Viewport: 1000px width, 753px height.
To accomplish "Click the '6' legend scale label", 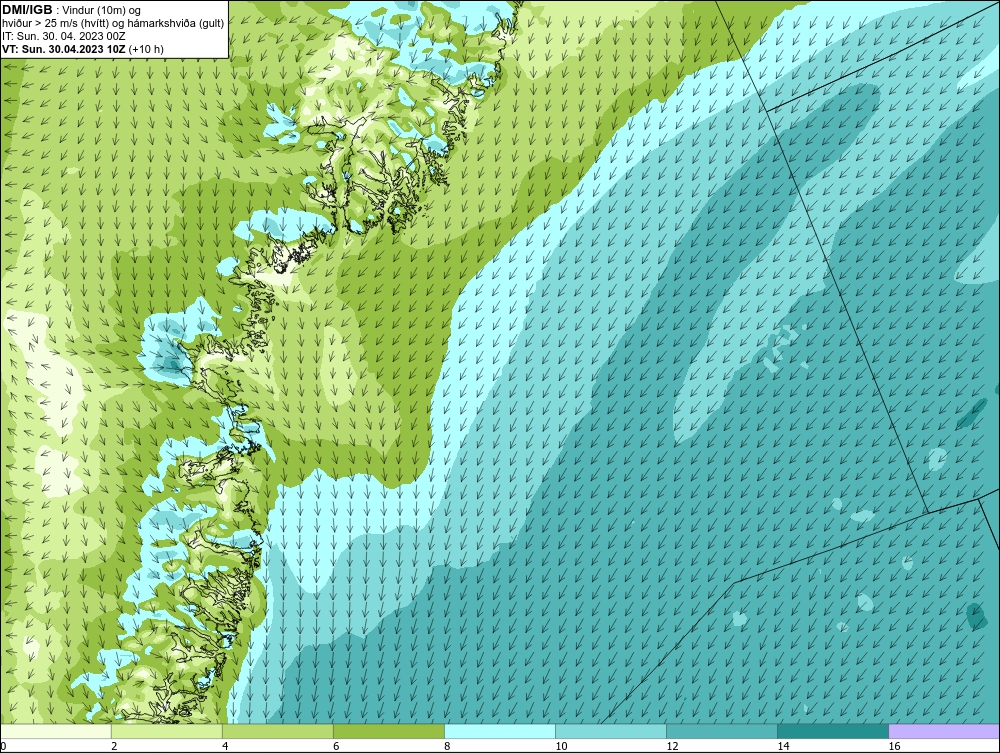I will click(336, 746).
